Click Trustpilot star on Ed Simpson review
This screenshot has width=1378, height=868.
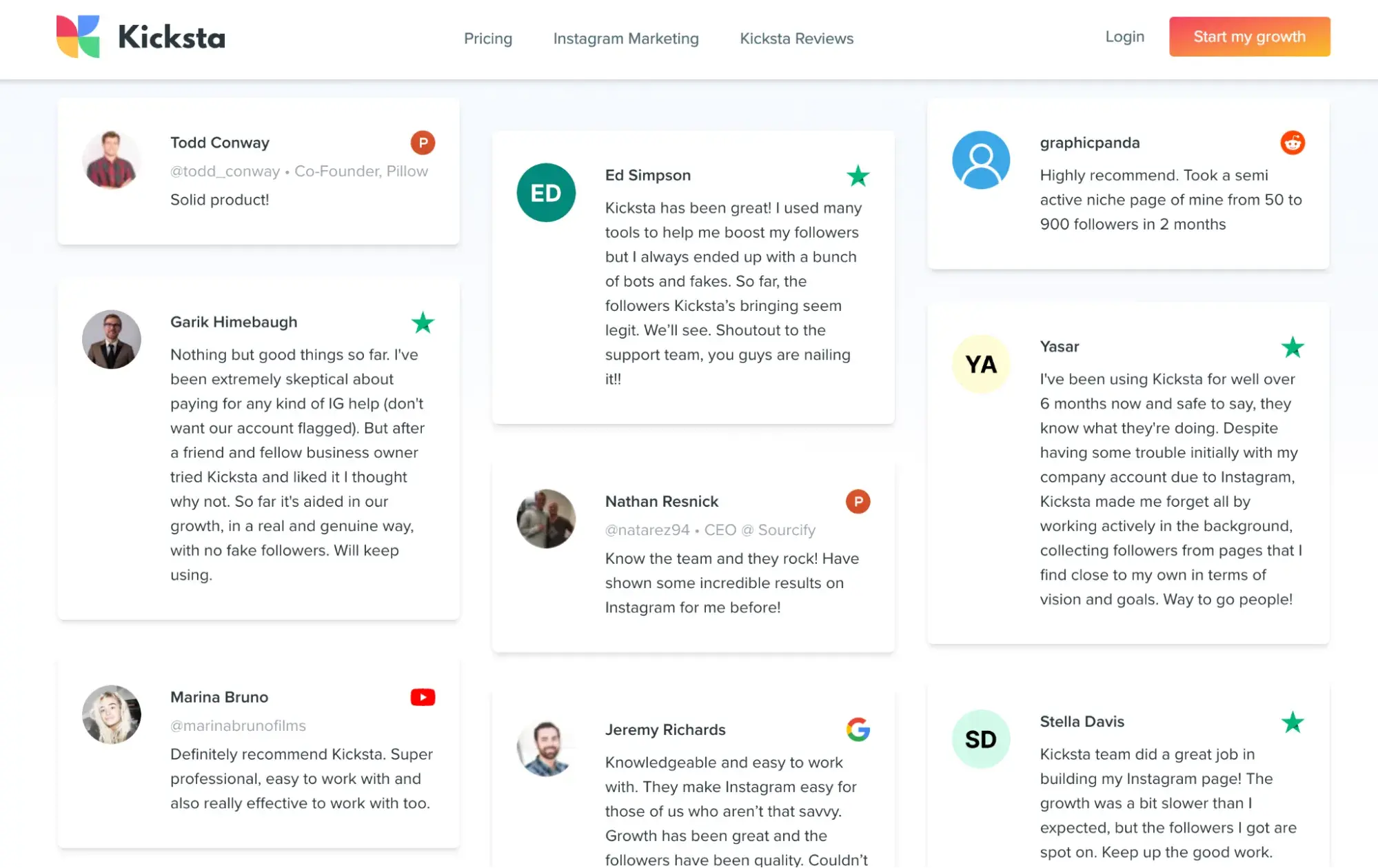[858, 176]
